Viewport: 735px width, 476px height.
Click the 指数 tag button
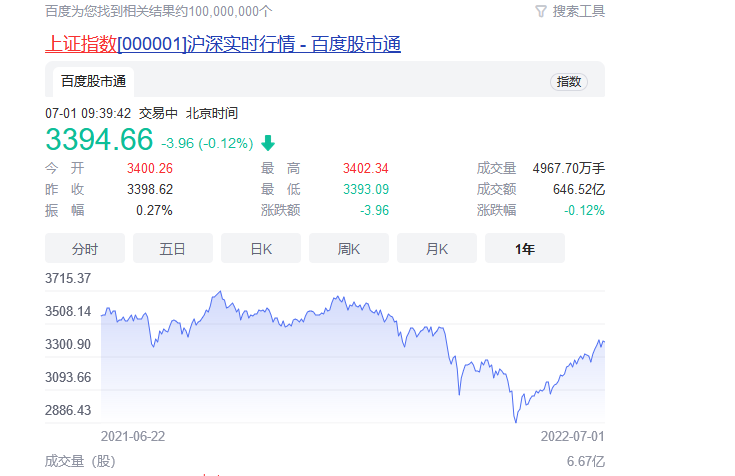click(x=569, y=82)
